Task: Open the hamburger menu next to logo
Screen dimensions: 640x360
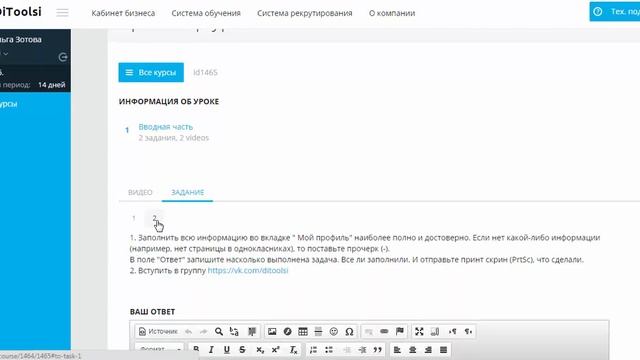Action: coord(62,13)
